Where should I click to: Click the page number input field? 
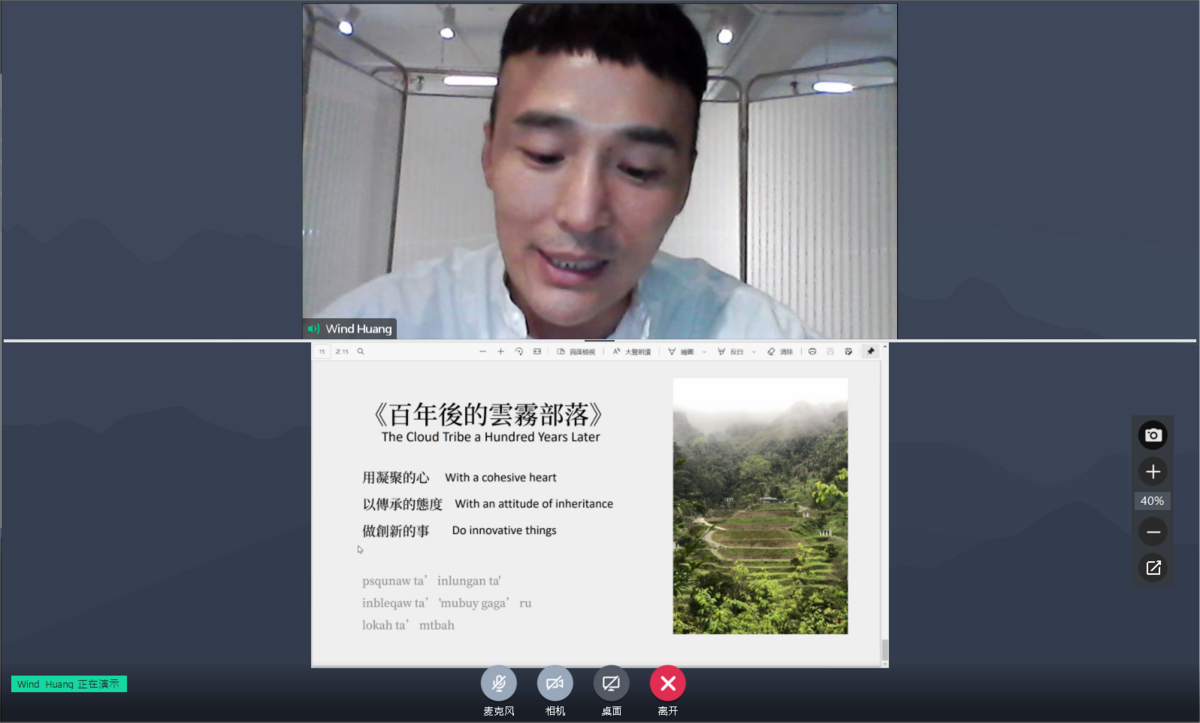(323, 352)
